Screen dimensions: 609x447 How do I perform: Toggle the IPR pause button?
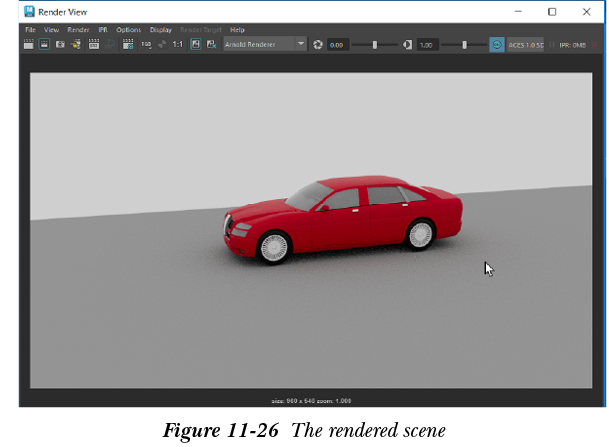[x=551, y=45]
